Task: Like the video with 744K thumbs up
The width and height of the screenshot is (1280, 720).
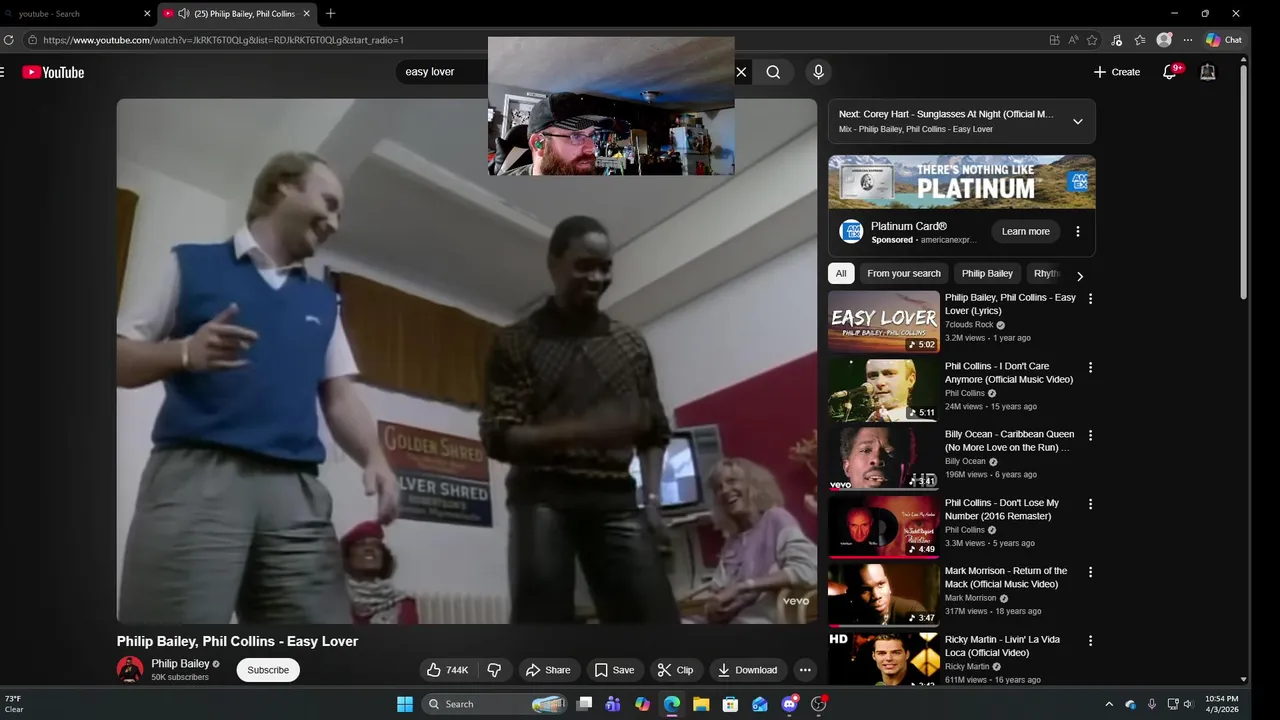Action: pyautogui.click(x=447, y=670)
